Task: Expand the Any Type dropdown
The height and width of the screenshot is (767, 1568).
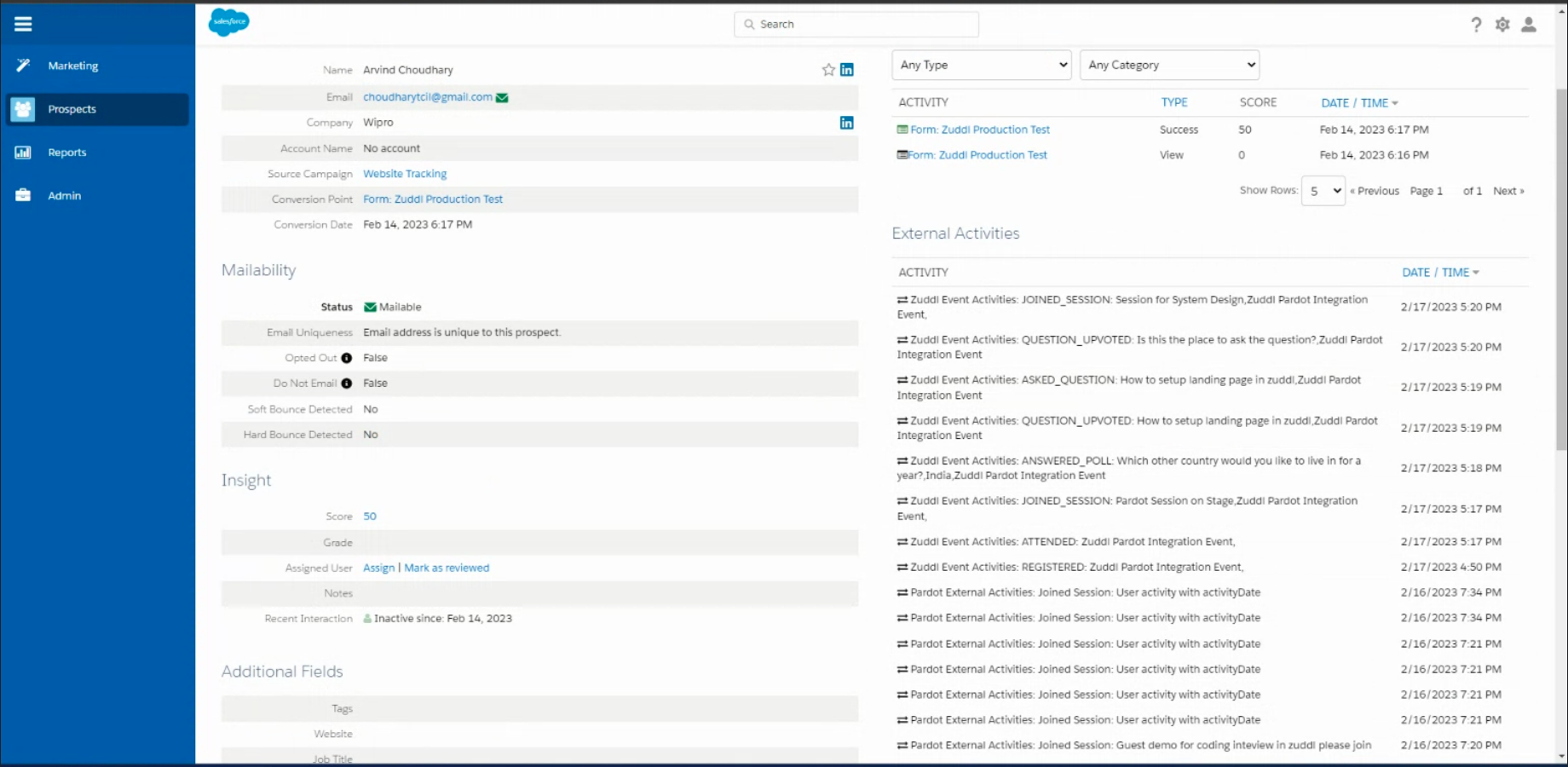Action: pyautogui.click(x=981, y=65)
